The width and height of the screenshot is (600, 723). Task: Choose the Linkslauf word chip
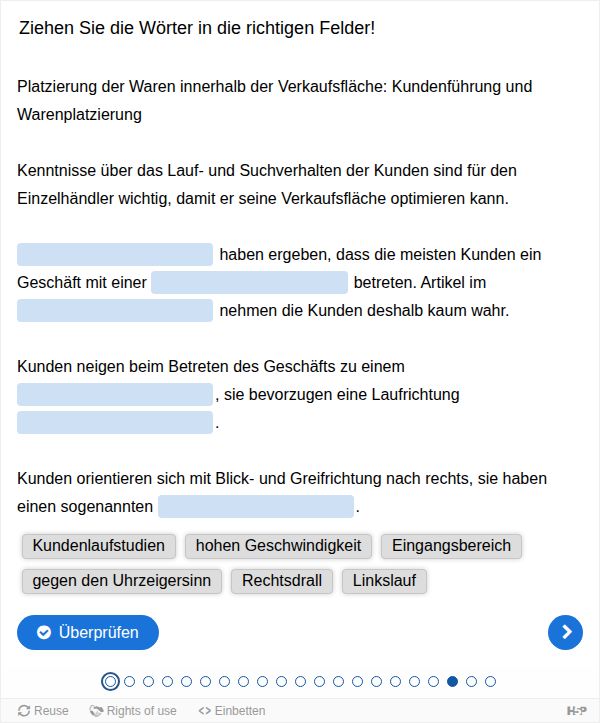tap(384, 581)
